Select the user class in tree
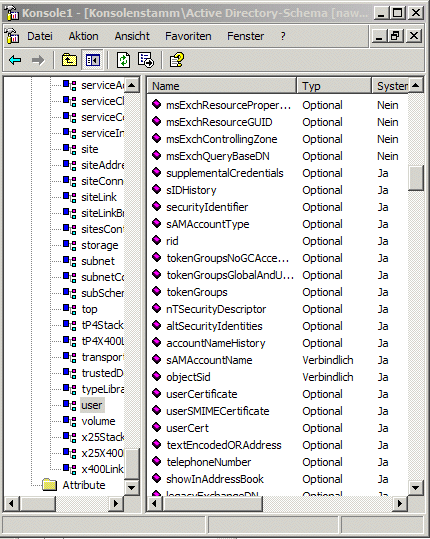This screenshot has height=539, width=430. tap(92, 405)
